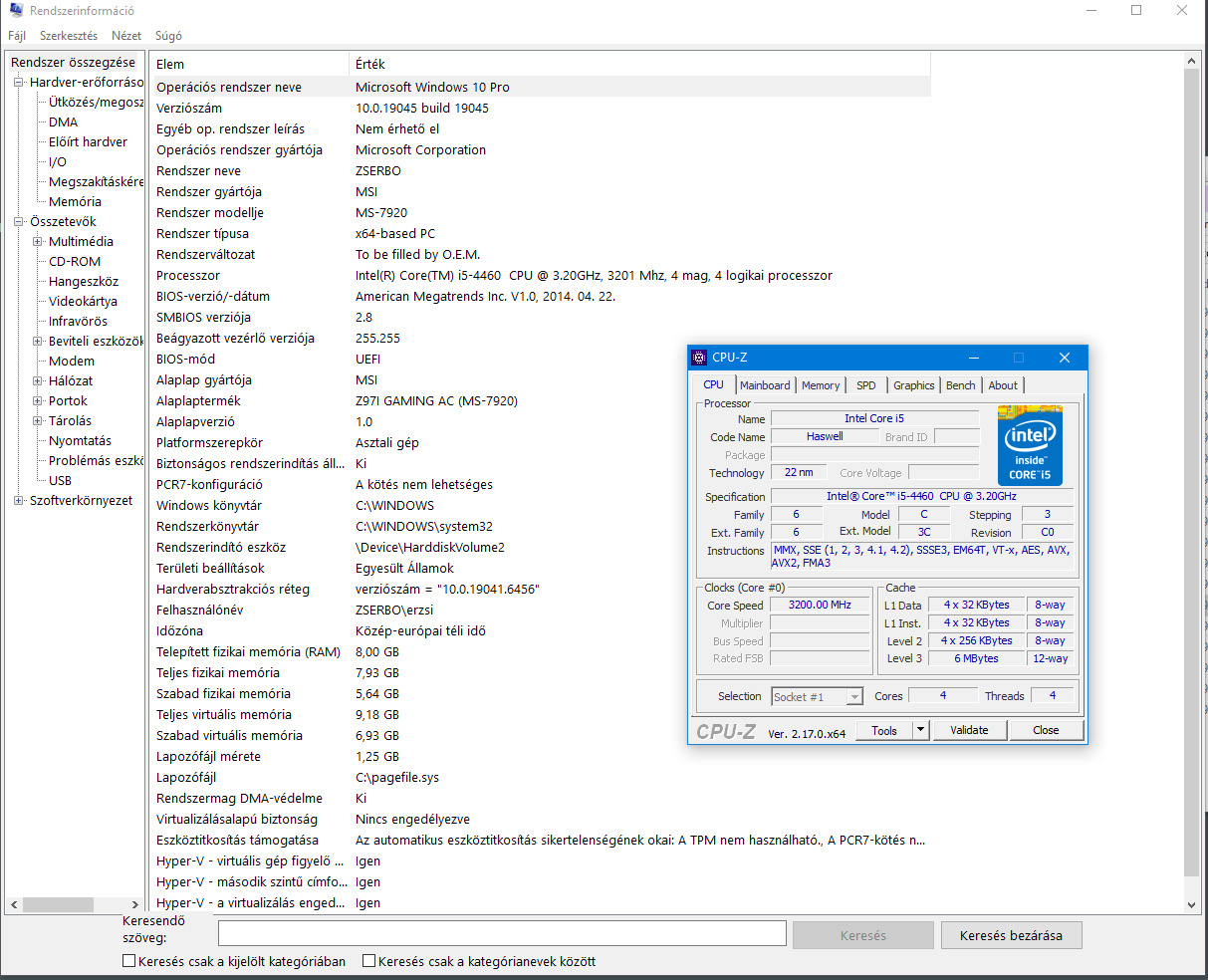
Task: Select the DMA tree item
Action: point(63,122)
